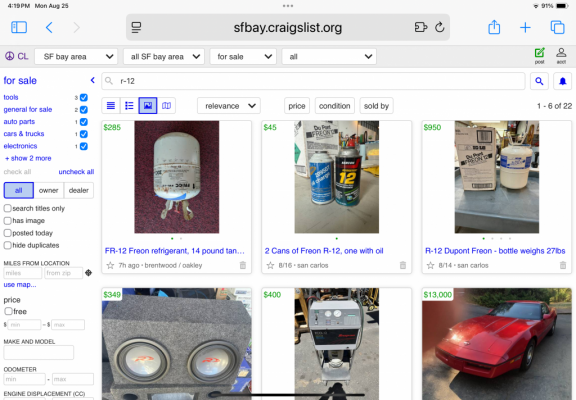Click the r-12 search field
The image size is (576, 400).
[313, 81]
